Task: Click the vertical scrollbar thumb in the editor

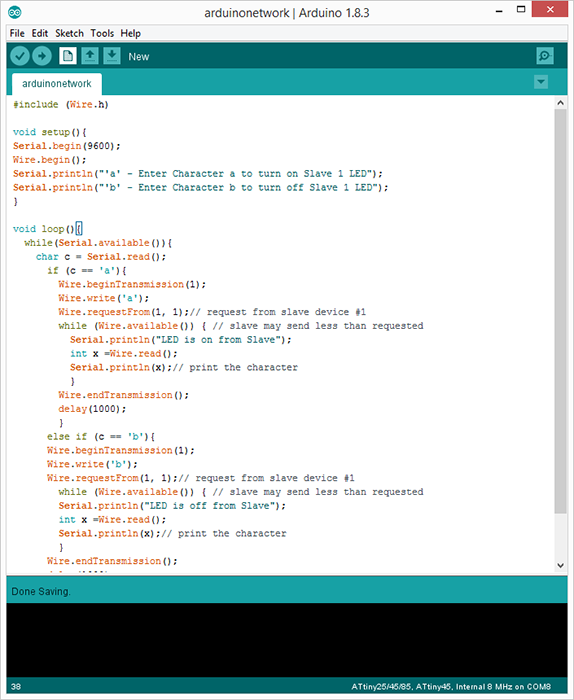Action: 561,311
